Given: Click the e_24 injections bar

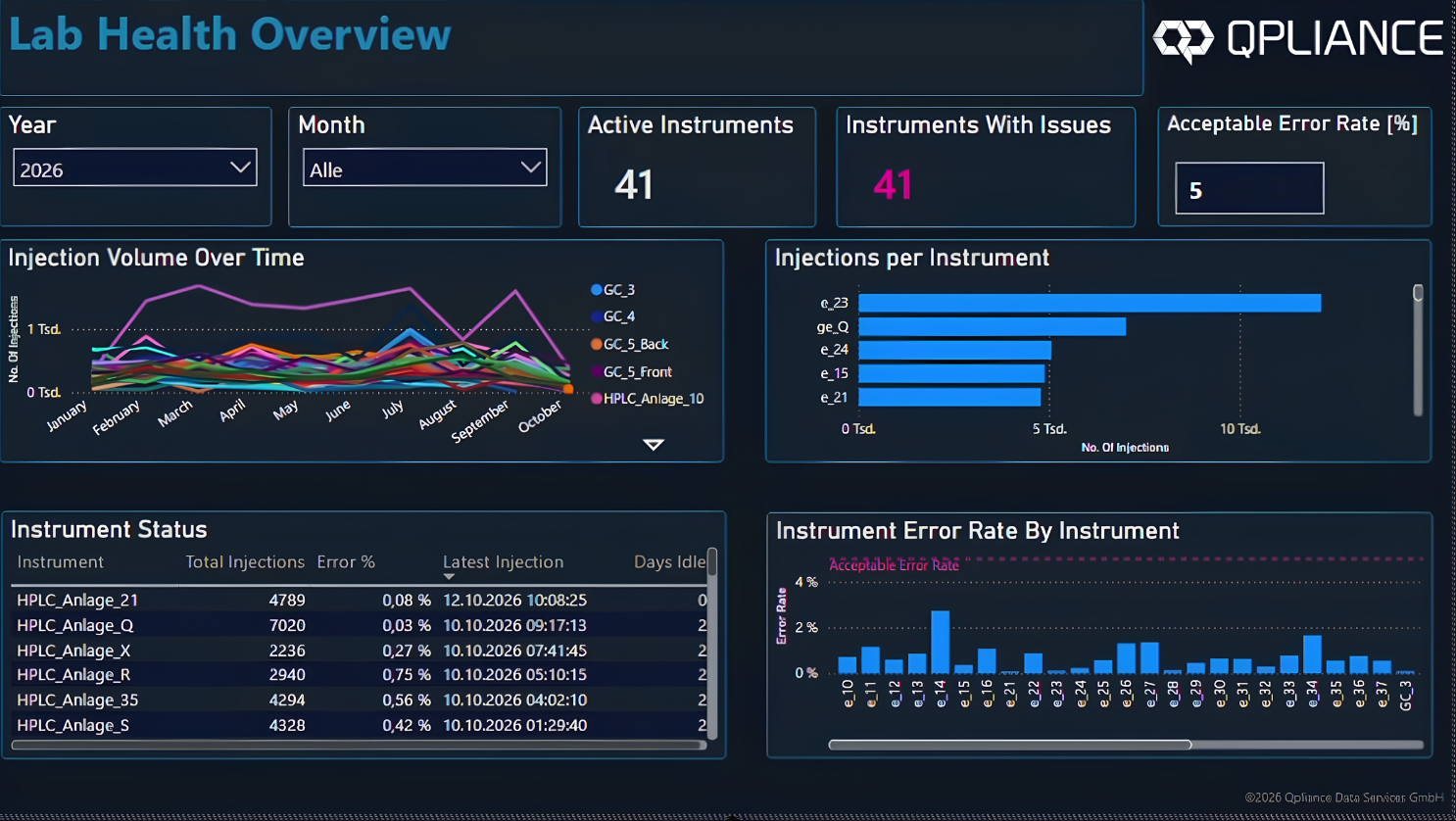Looking at the screenshot, I should [x=954, y=350].
